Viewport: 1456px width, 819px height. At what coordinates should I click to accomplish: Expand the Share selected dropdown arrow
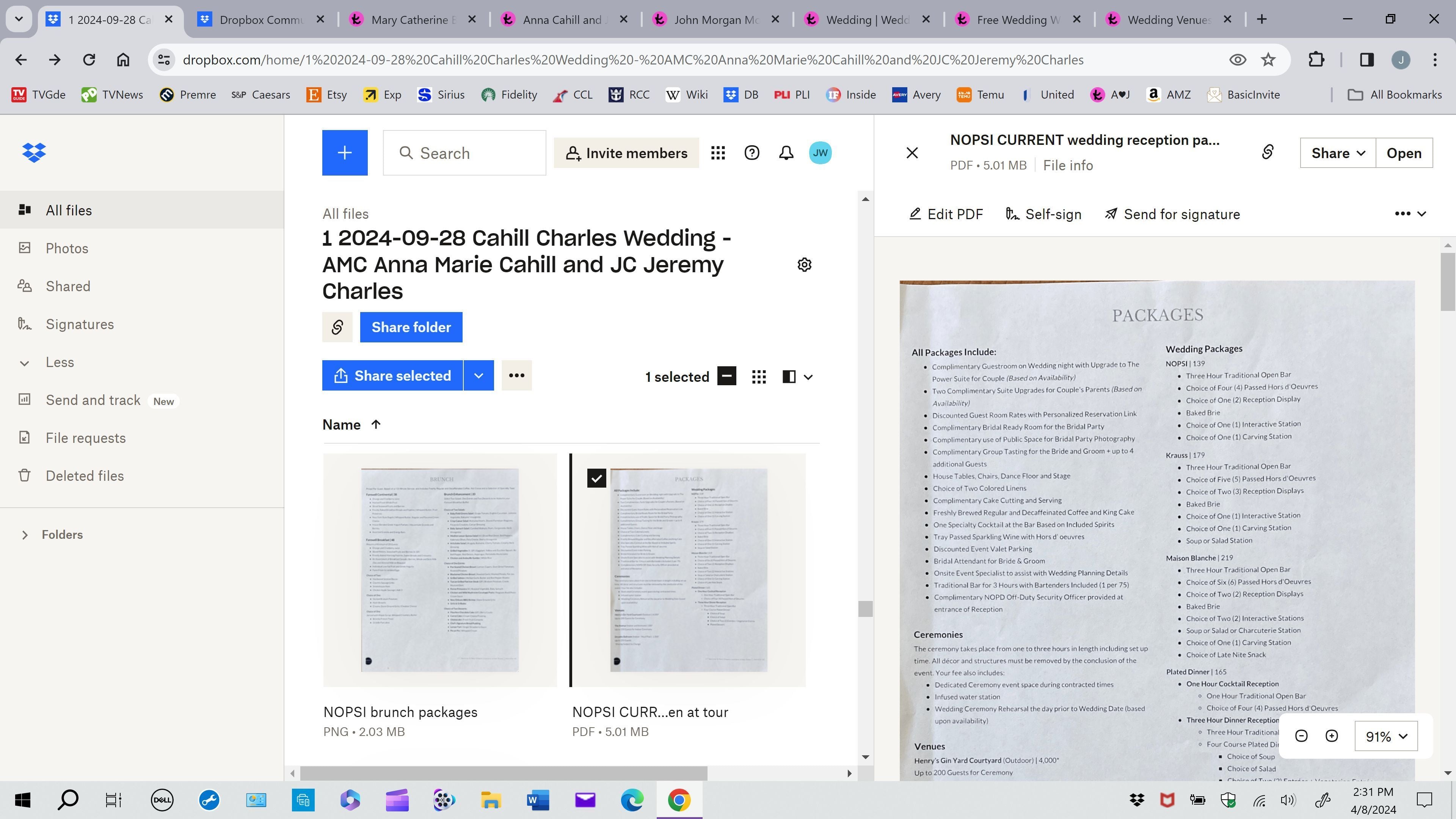point(478,375)
